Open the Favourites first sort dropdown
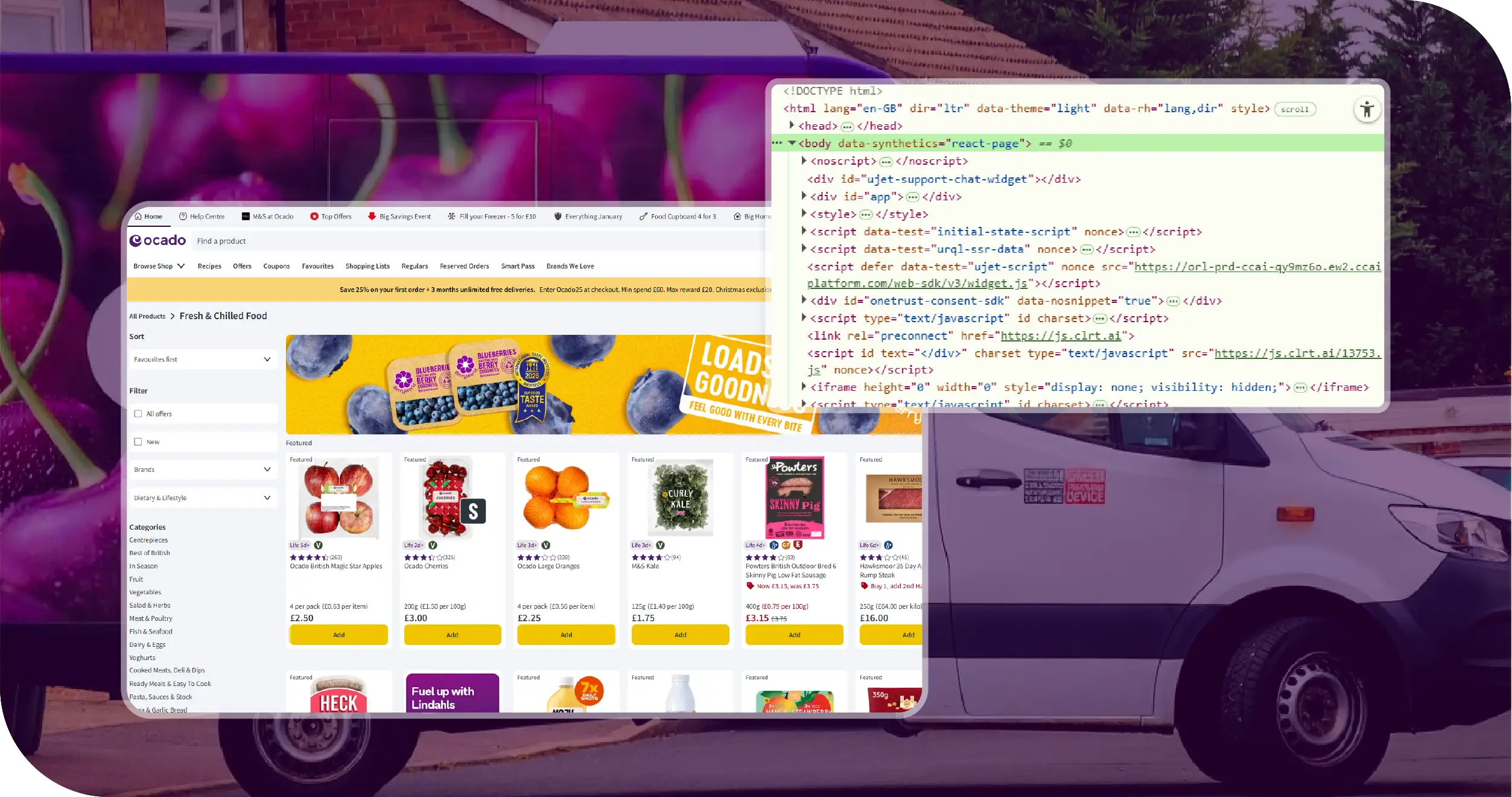Viewport: 1512px width, 797px height. pos(203,359)
